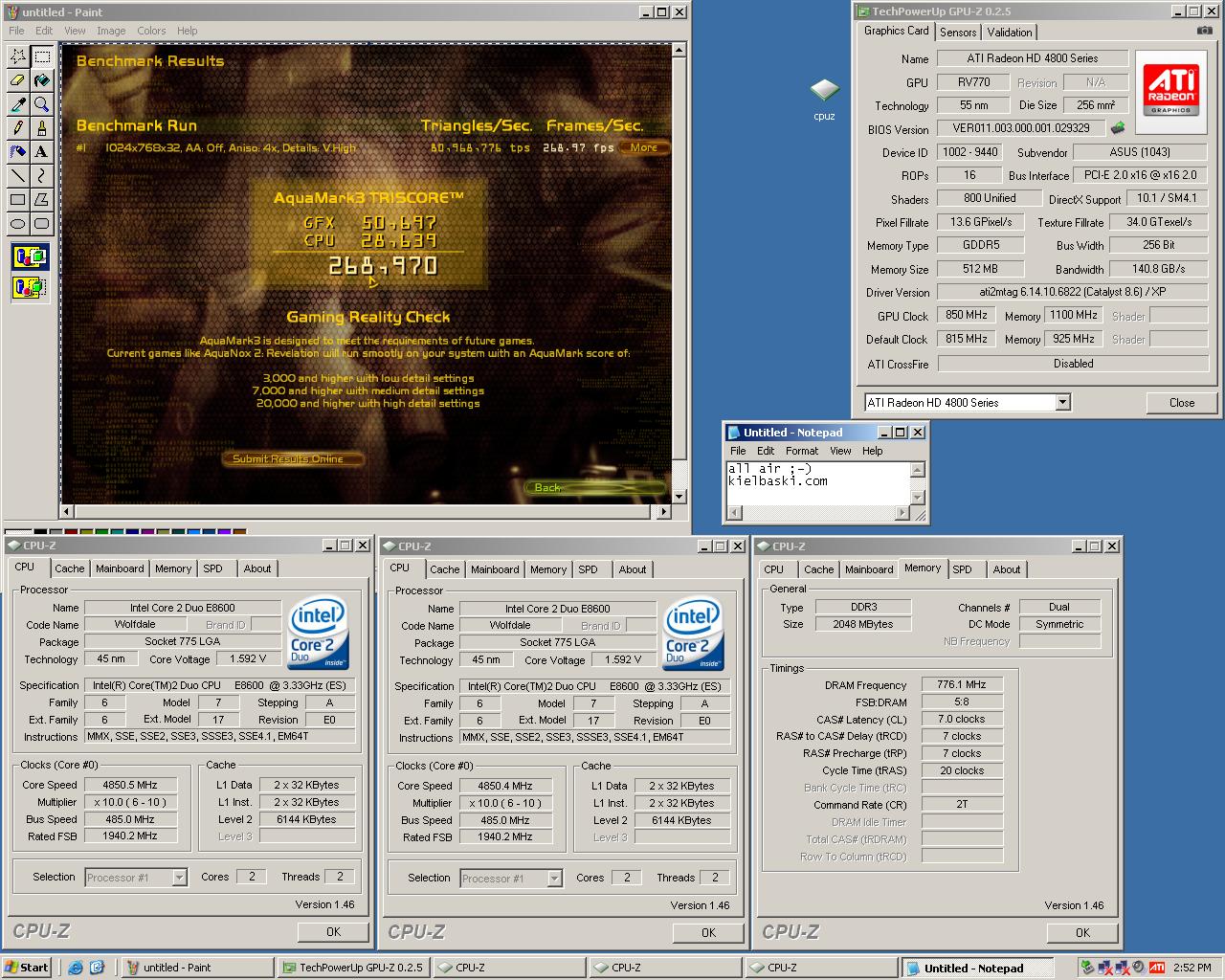Click the taskbar clock showing 2:52 PM
The width and height of the screenshot is (1225, 980).
point(1192,967)
